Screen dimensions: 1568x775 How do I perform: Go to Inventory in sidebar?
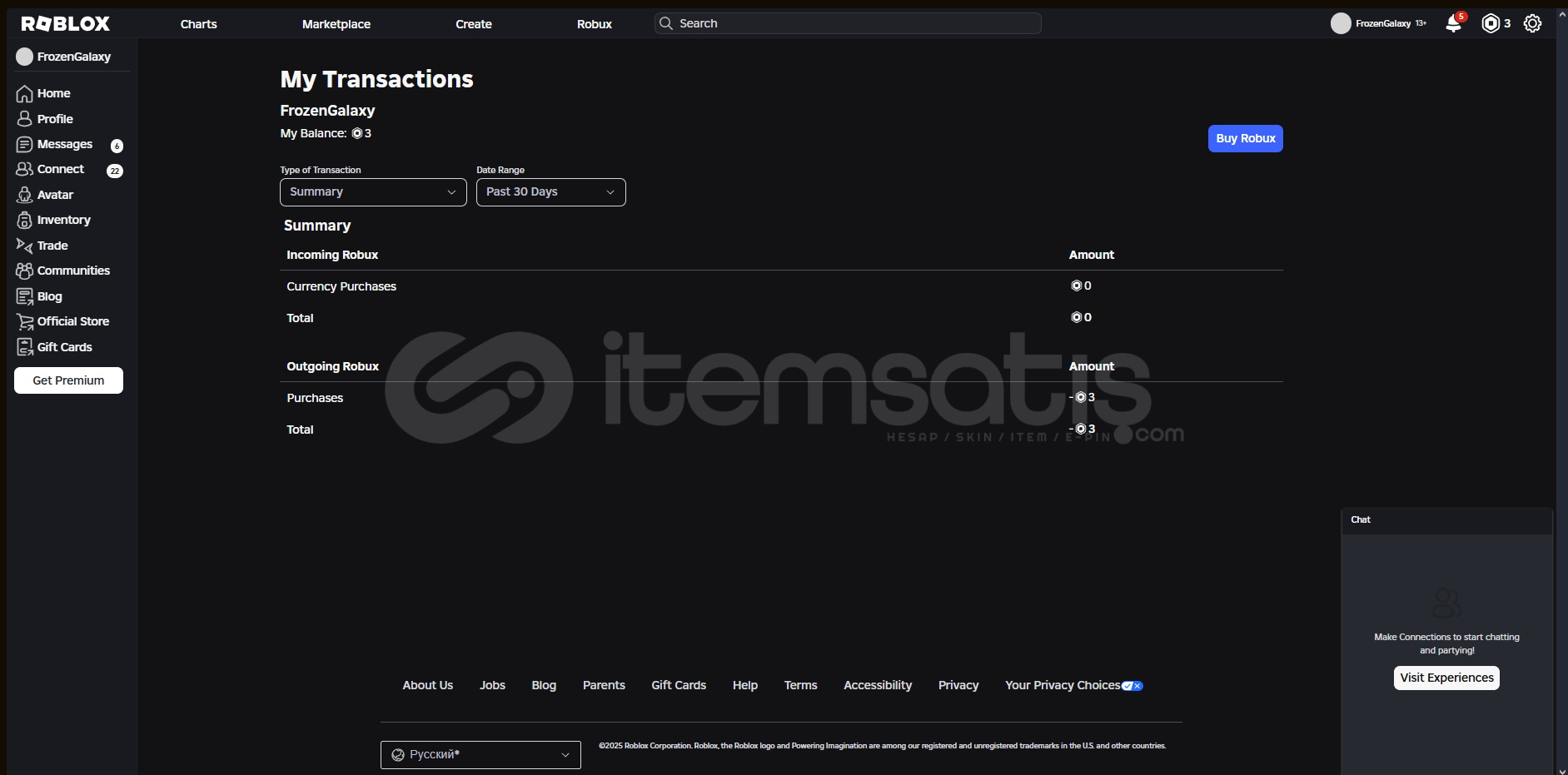pos(64,220)
